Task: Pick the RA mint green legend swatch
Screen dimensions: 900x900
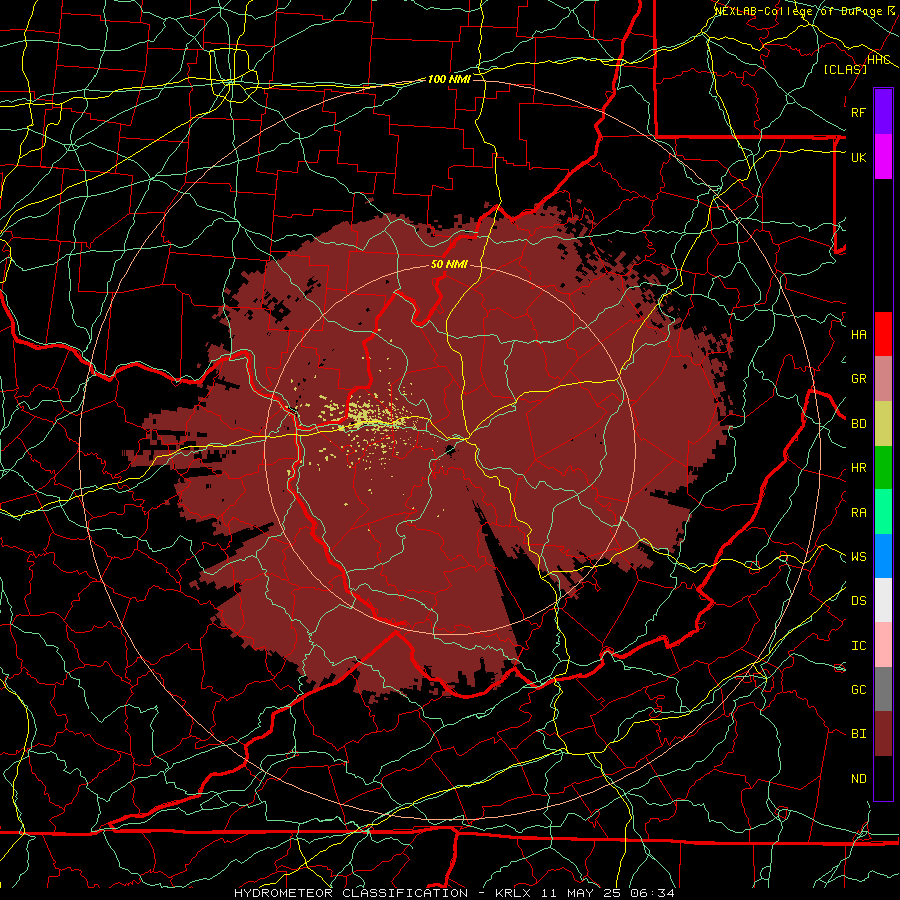Action: tap(883, 512)
